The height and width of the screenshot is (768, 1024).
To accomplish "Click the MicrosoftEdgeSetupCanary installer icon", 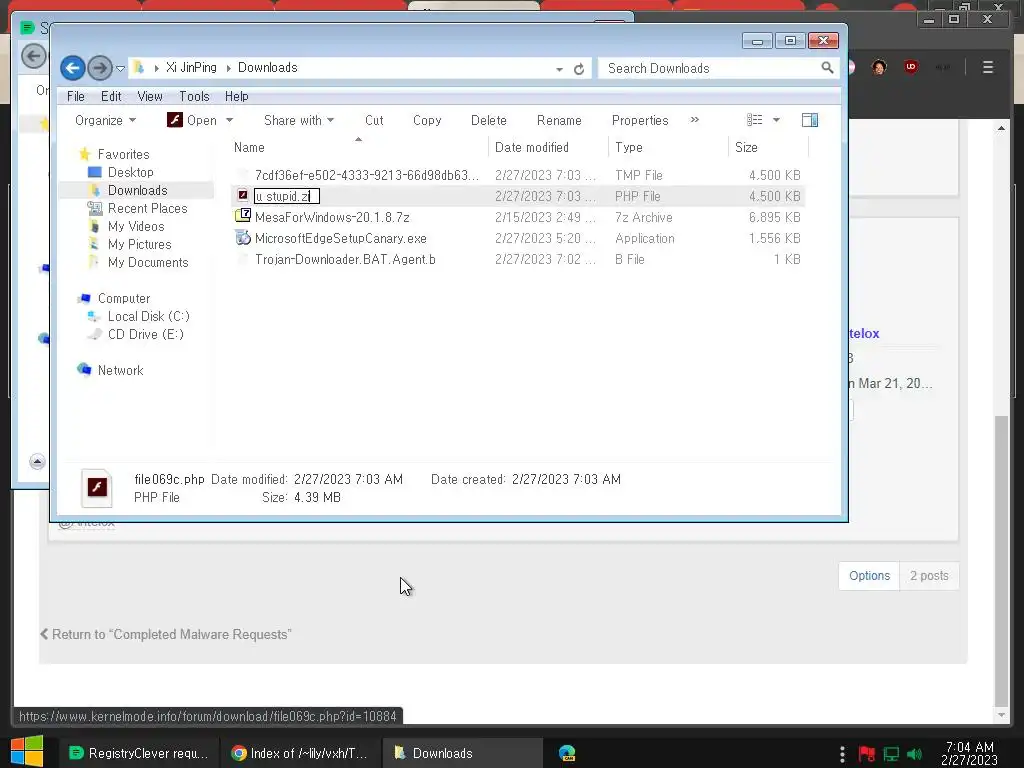I will tap(243, 238).
